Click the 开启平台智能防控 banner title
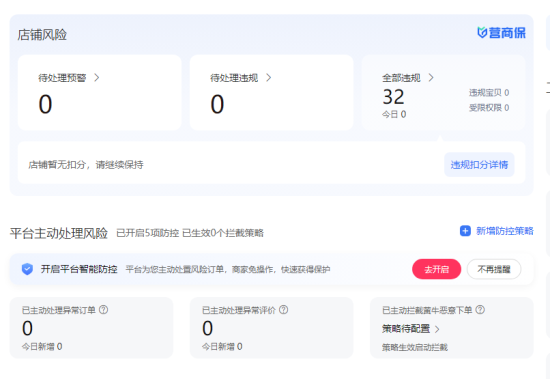The height and width of the screenshot is (379, 550). click(x=79, y=269)
